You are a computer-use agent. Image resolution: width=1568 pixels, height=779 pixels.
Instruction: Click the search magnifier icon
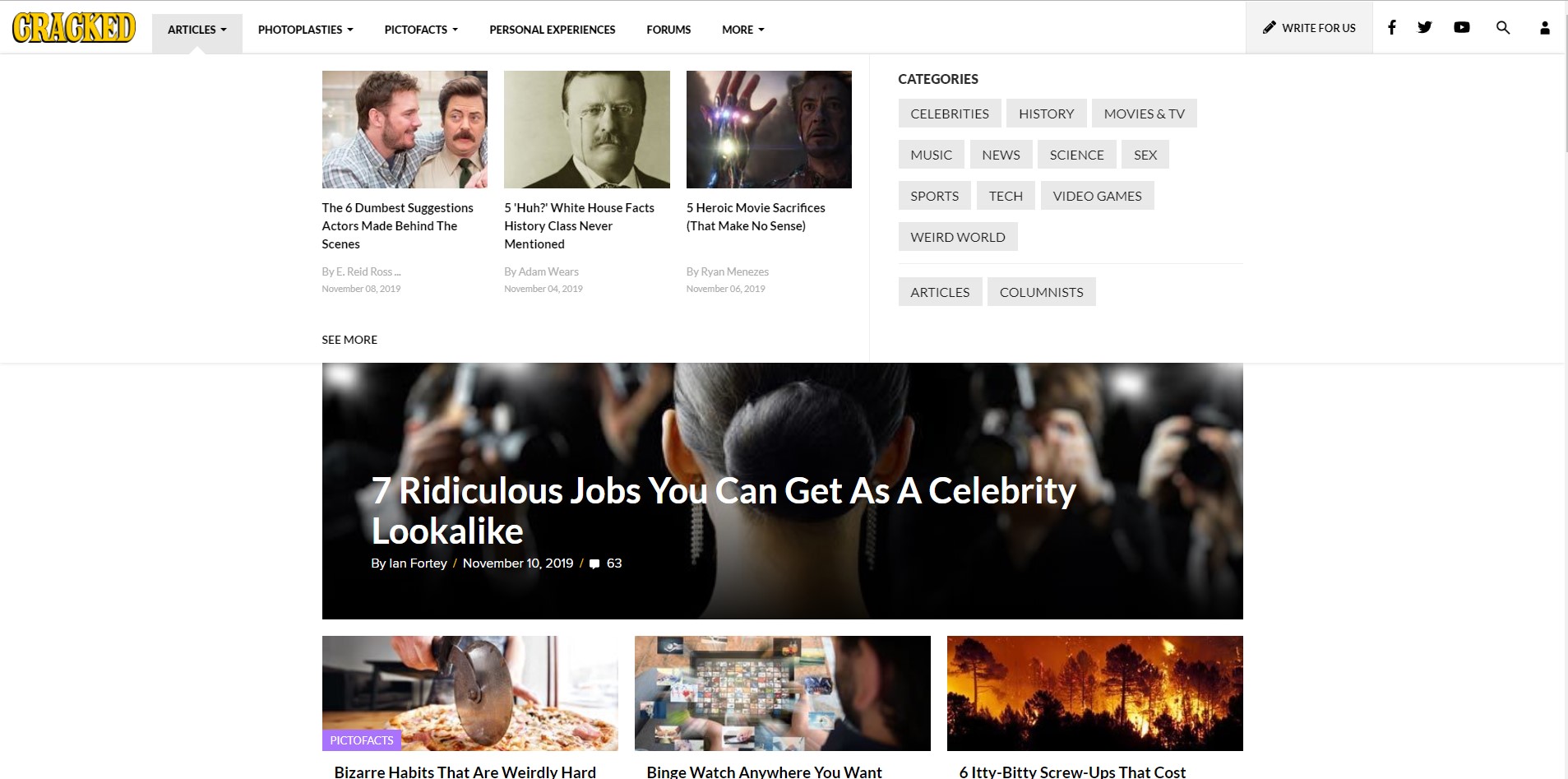click(1502, 27)
